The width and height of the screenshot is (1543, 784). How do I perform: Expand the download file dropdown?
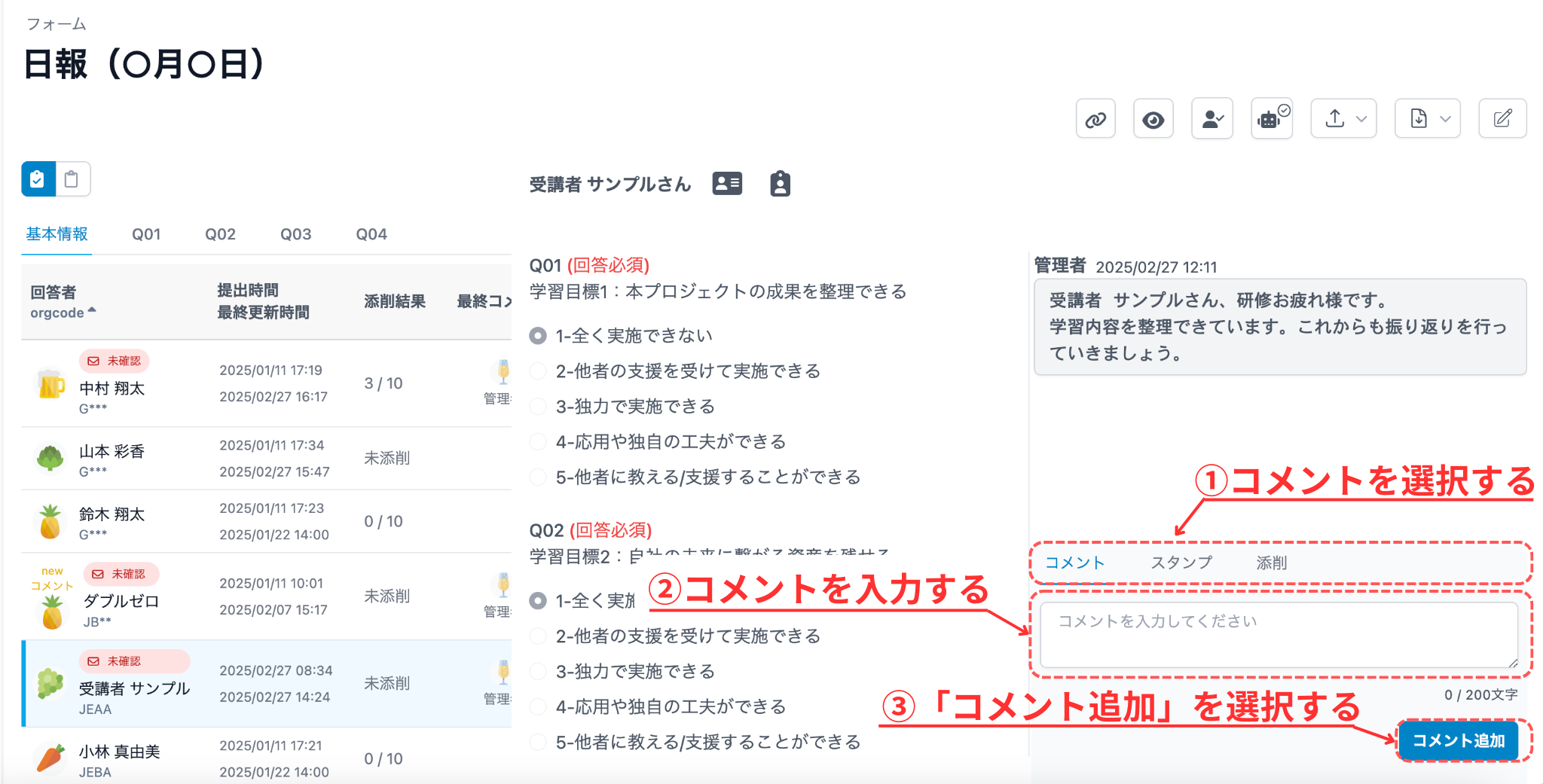1428,118
